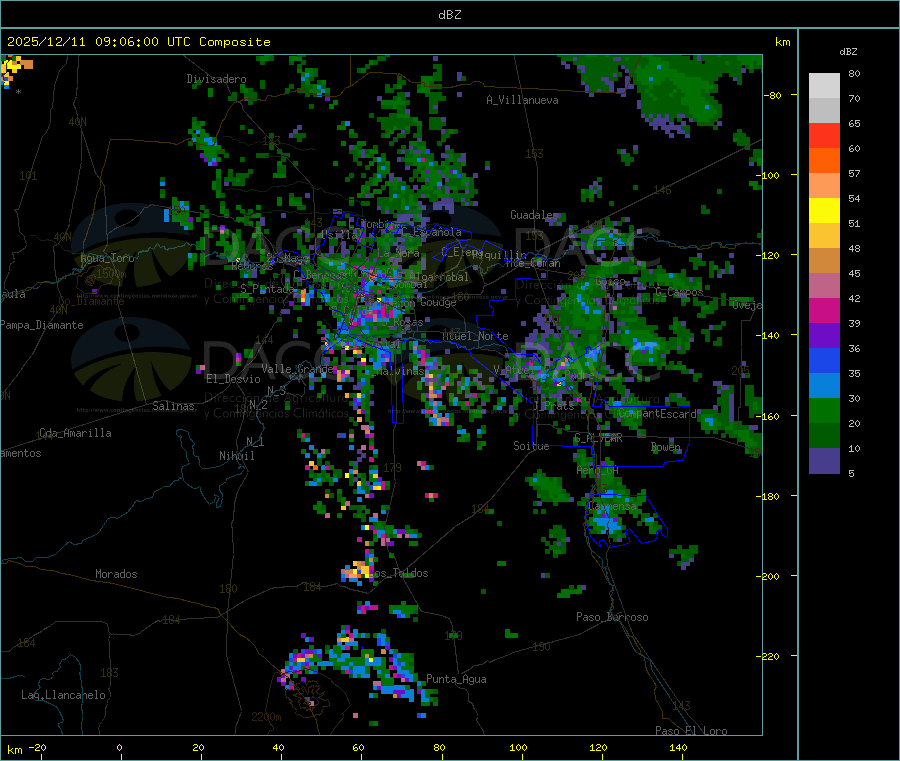The image size is (900, 761).
Task: Select the bright green 20 dBZ legend swatch
Action: pos(824,410)
